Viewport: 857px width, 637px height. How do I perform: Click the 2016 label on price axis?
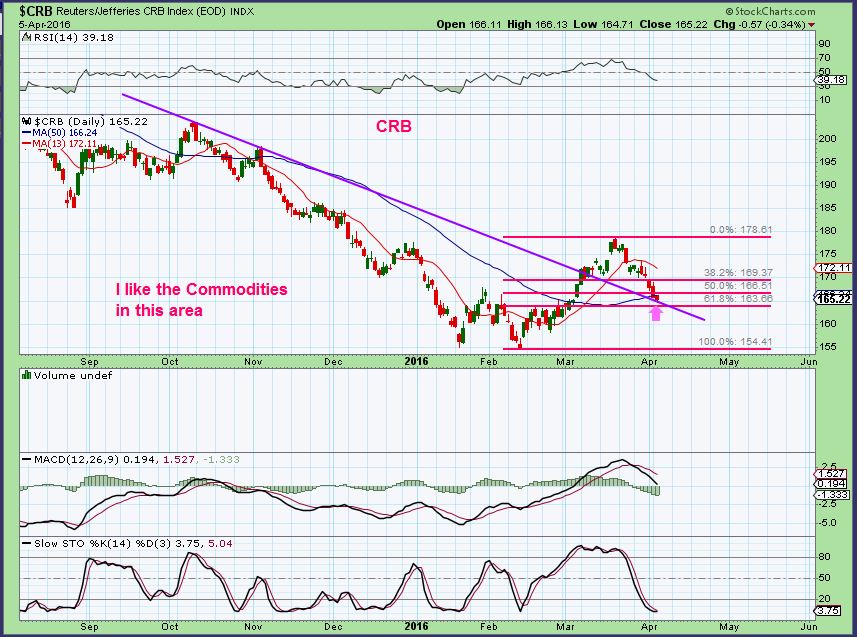416,361
